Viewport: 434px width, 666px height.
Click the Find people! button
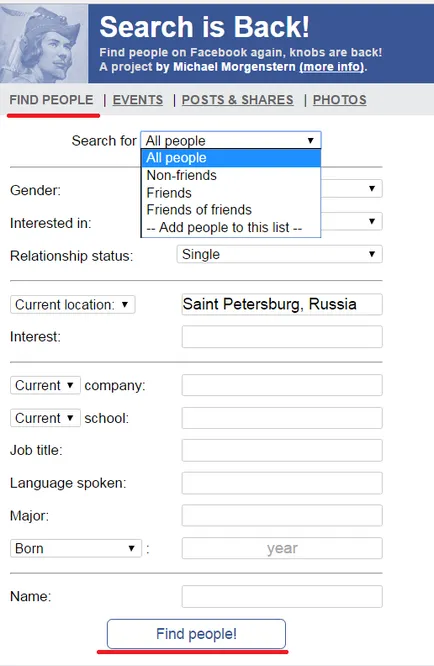(196, 634)
